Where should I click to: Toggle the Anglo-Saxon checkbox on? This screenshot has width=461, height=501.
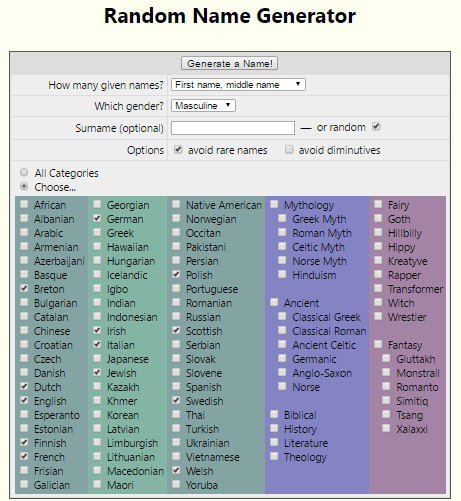(282, 372)
